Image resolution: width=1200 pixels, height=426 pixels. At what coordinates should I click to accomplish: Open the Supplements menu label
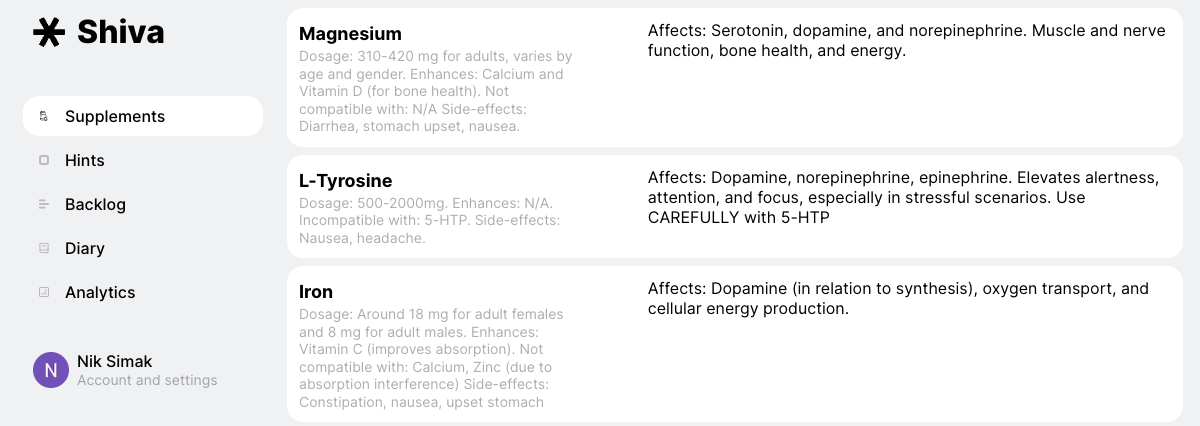pyautogui.click(x=115, y=117)
